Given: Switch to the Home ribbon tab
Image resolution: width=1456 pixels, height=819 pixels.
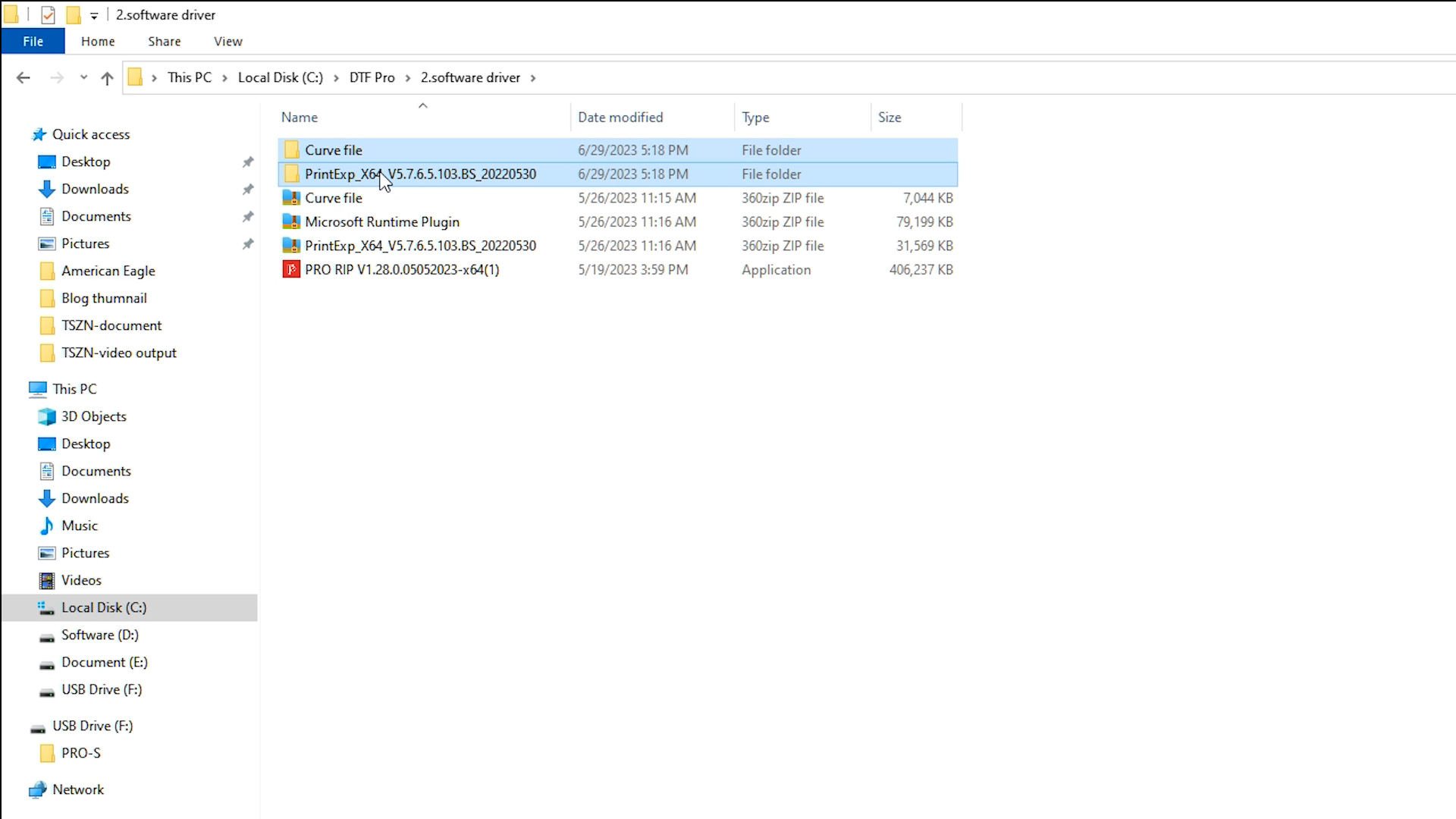Looking at the screenshot, I should pos(98,41).
